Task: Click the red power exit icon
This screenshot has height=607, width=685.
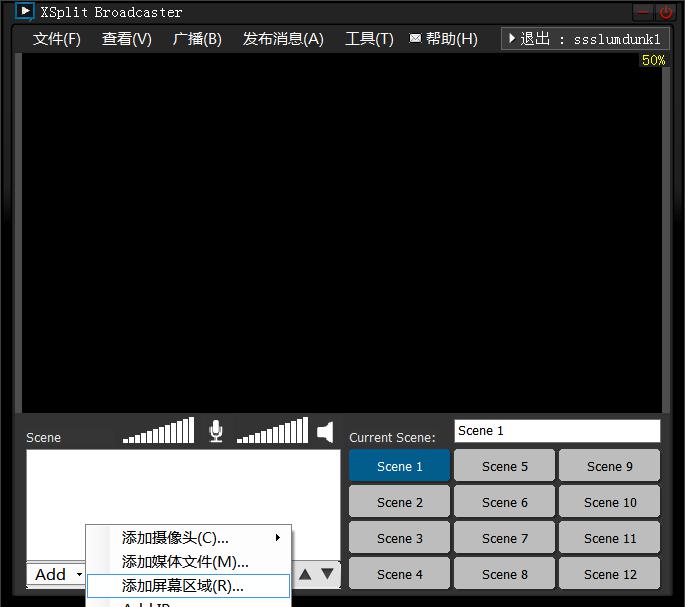Action: click(x=665, y=12)
